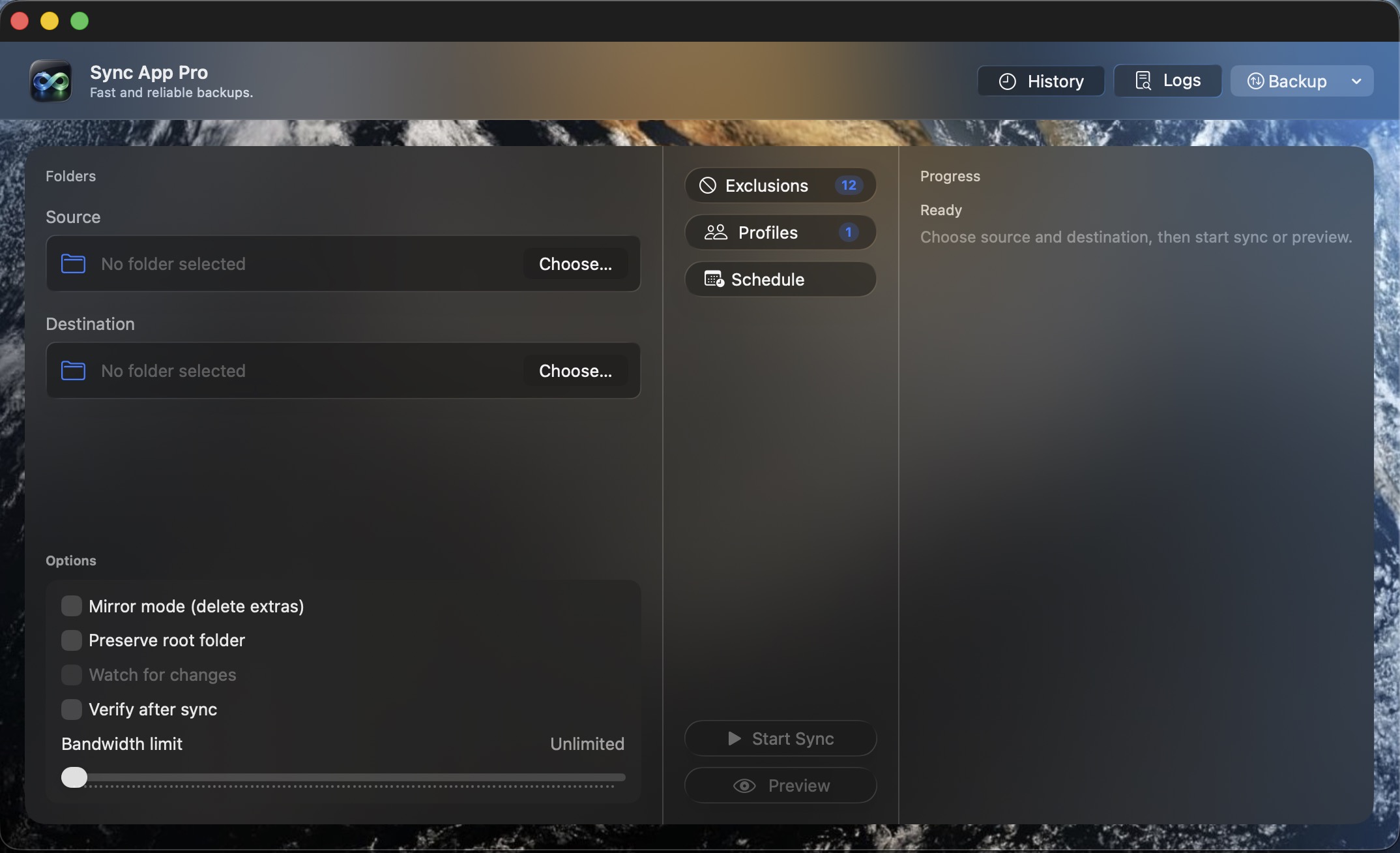Image resolution: width=1400 pixels, height=853 pixels.
Task: Click the prohibited-circle Exclusions icon
Action: tap(708, 186)
